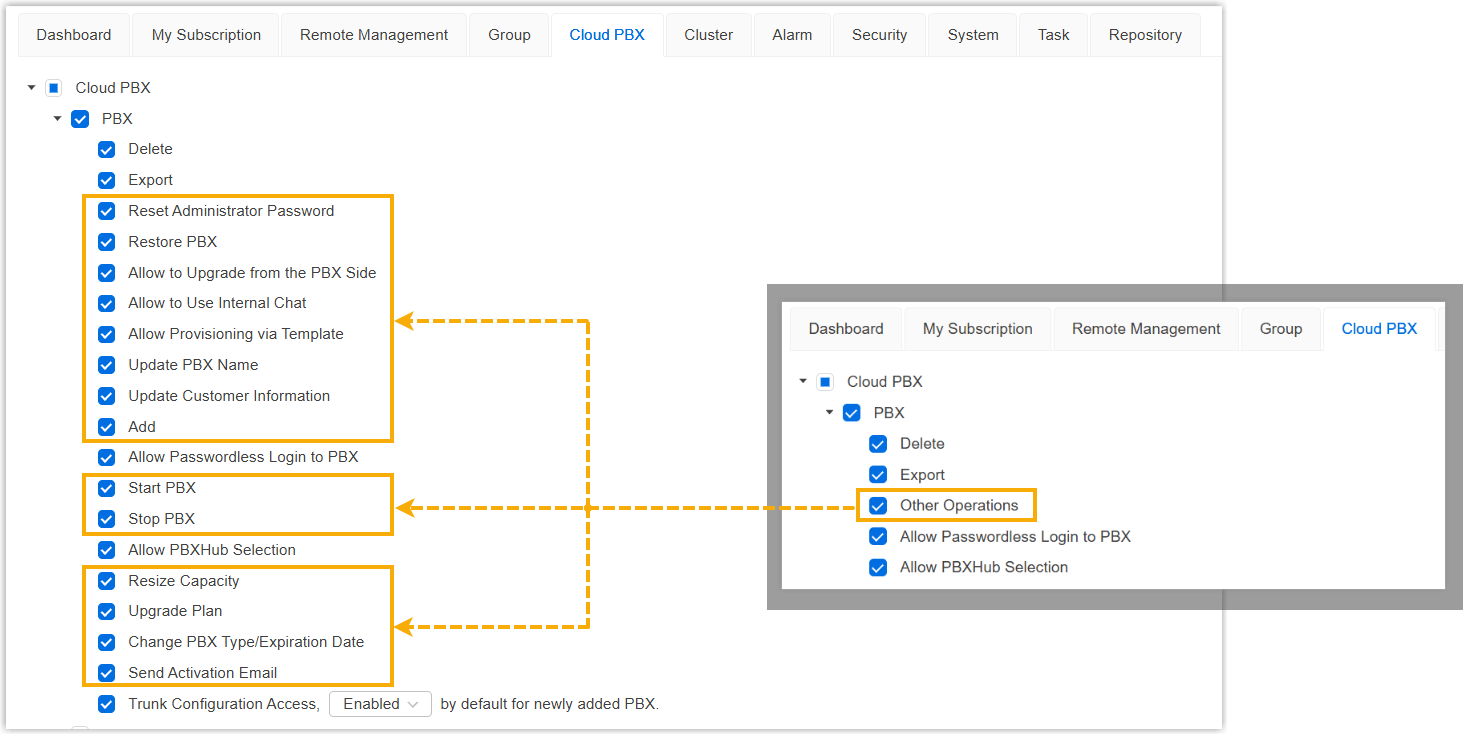Switch to the System tab
This screenshot has height=735, width=1463.
973,35
